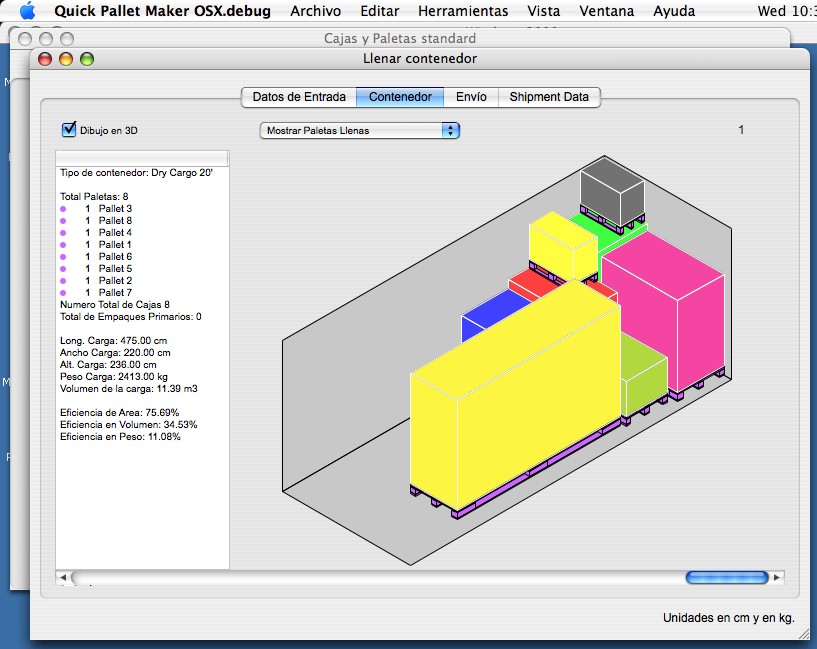Open the Ventana menu
Screen dimensions: 817x649
606,11
